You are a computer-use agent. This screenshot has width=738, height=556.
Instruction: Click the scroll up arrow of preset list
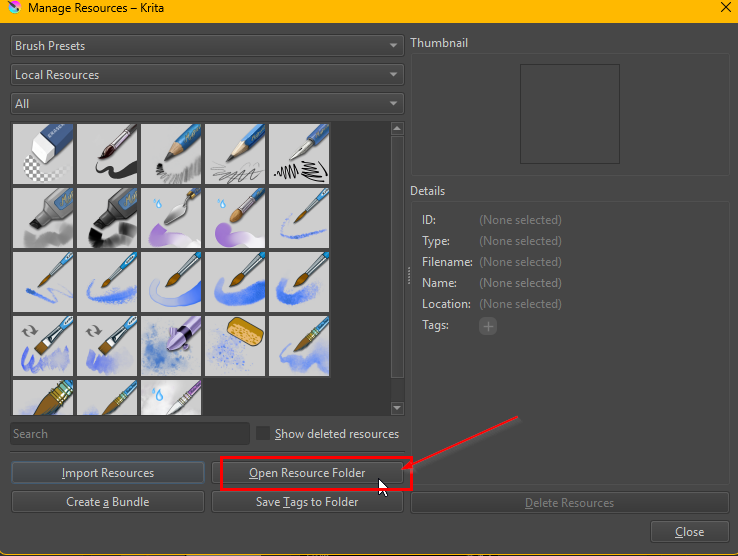[397, 129]
